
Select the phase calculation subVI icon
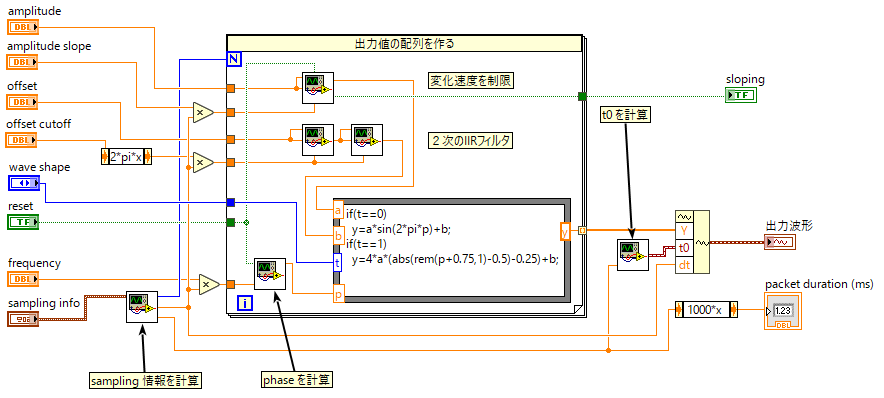pos(269,273)
